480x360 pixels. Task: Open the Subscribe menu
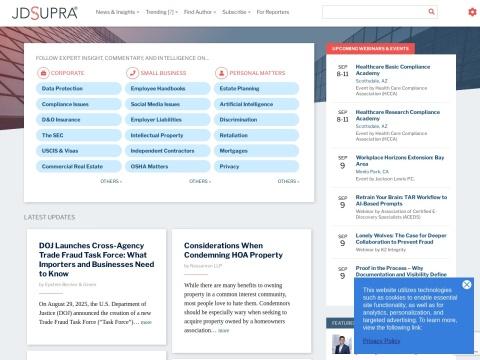236,12
